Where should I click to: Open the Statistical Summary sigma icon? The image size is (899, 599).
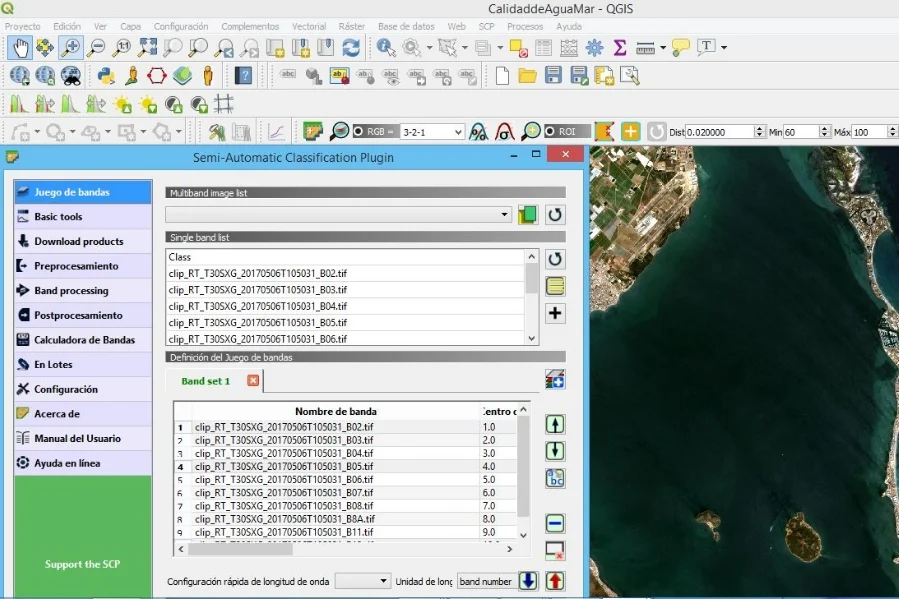[x=620, y=48]
